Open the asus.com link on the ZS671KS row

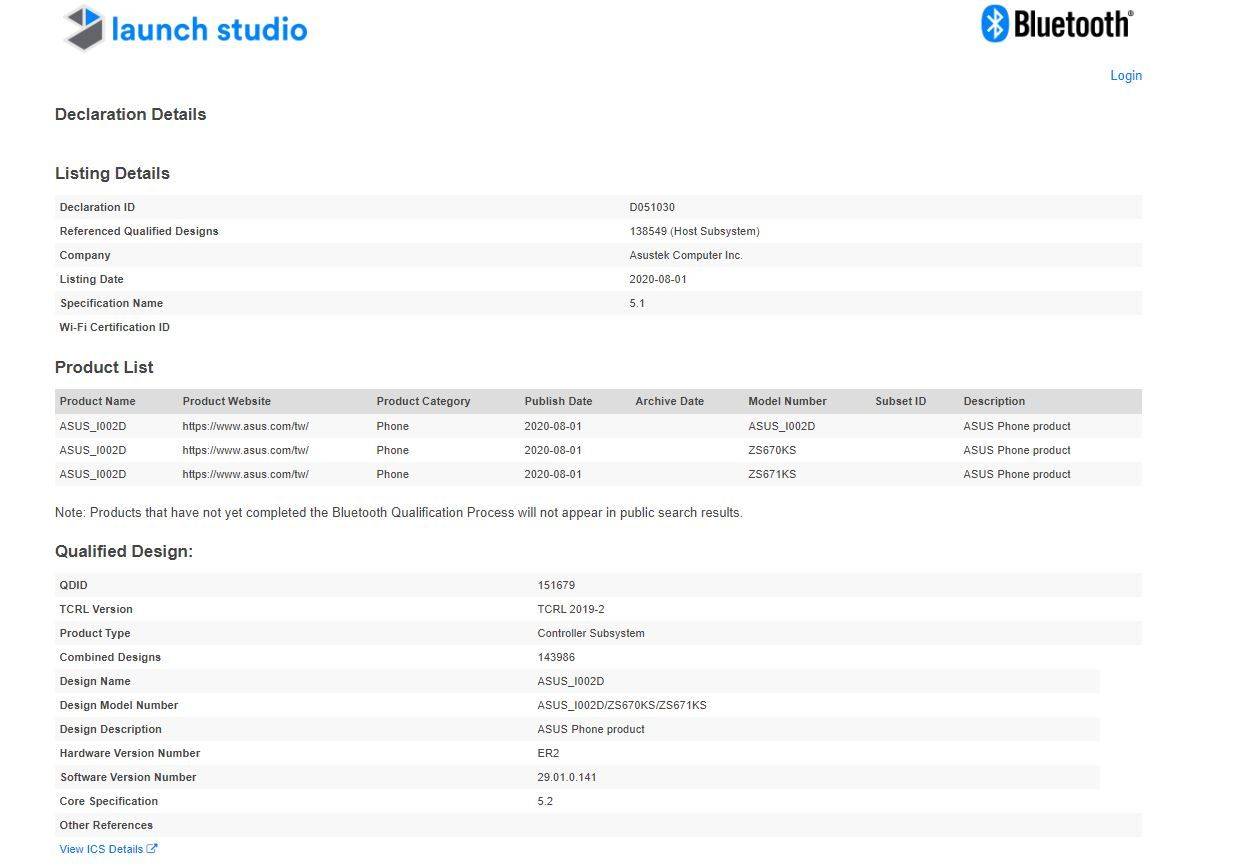tap(246, 474)
